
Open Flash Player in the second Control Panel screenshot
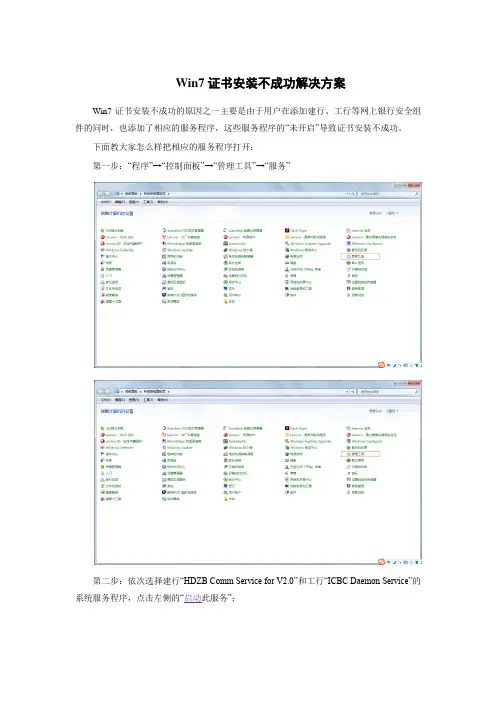point(296,428)
